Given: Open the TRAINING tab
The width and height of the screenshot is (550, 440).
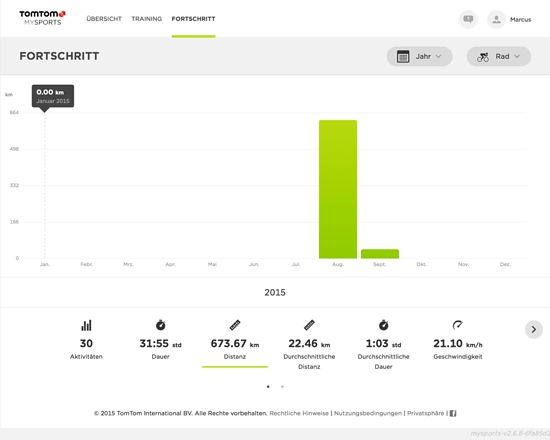Looking at the screenshot, I should click(x=147, y=19).
